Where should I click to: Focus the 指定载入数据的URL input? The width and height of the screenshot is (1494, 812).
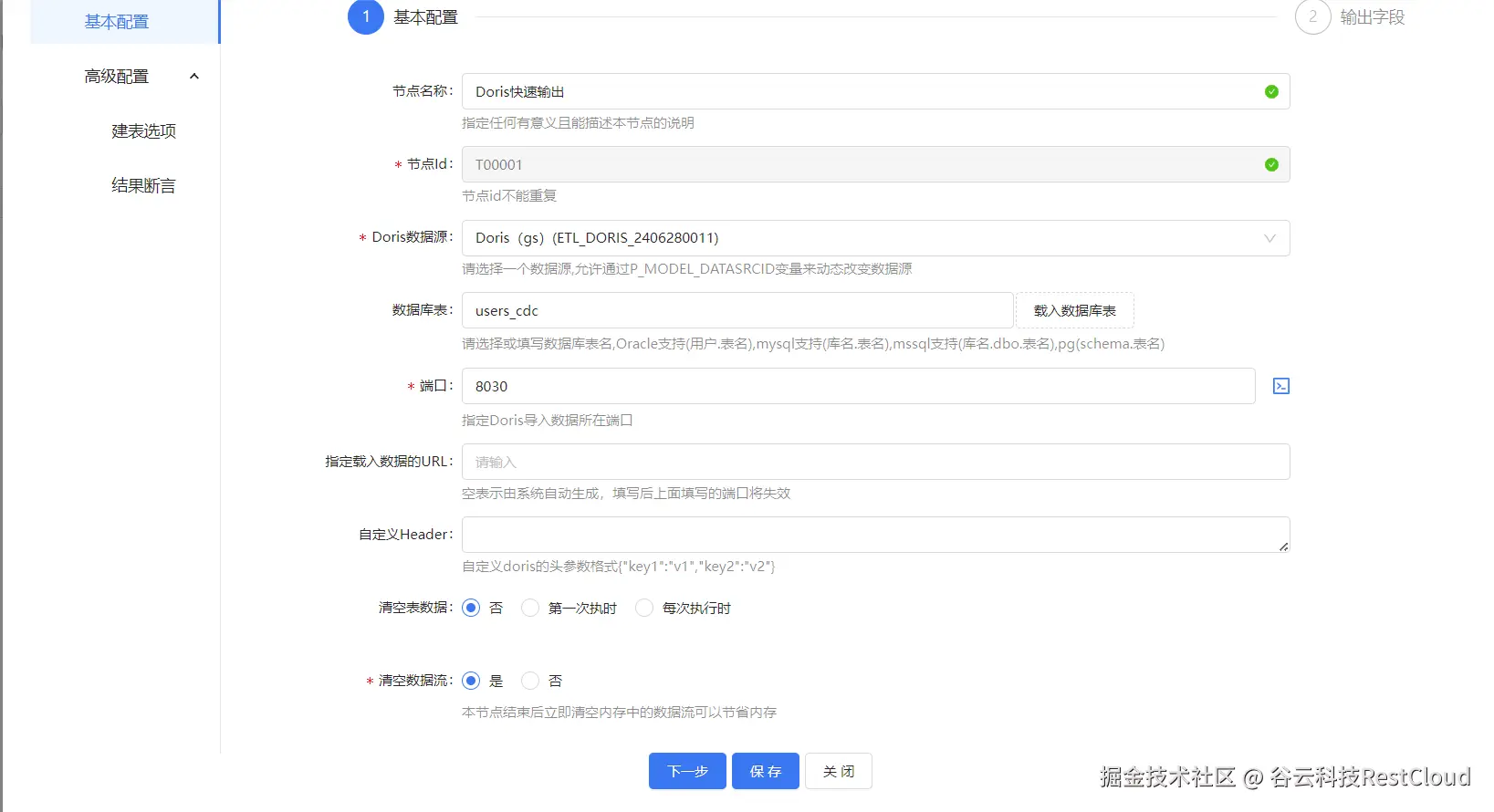pyautogui.click(x=876, y=462)
